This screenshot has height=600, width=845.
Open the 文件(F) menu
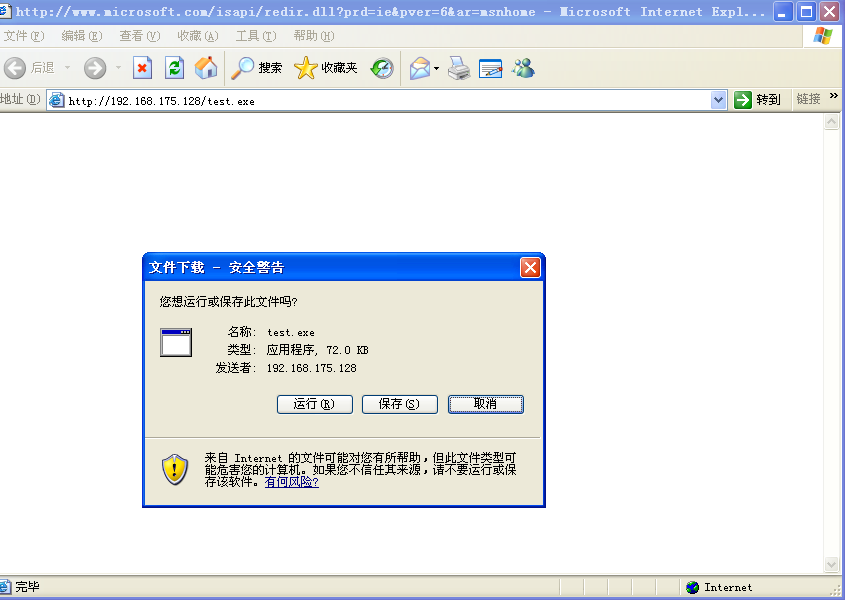(24, 36)
